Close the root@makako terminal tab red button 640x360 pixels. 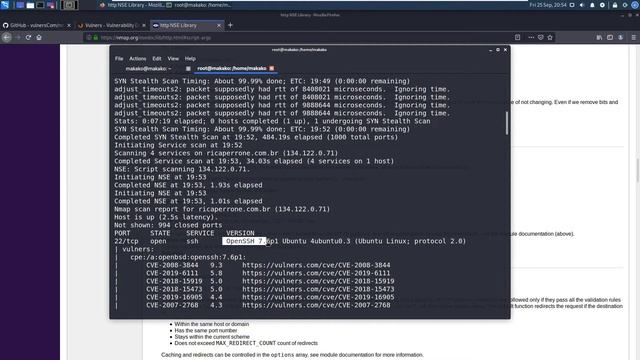[x=272, y=69]
